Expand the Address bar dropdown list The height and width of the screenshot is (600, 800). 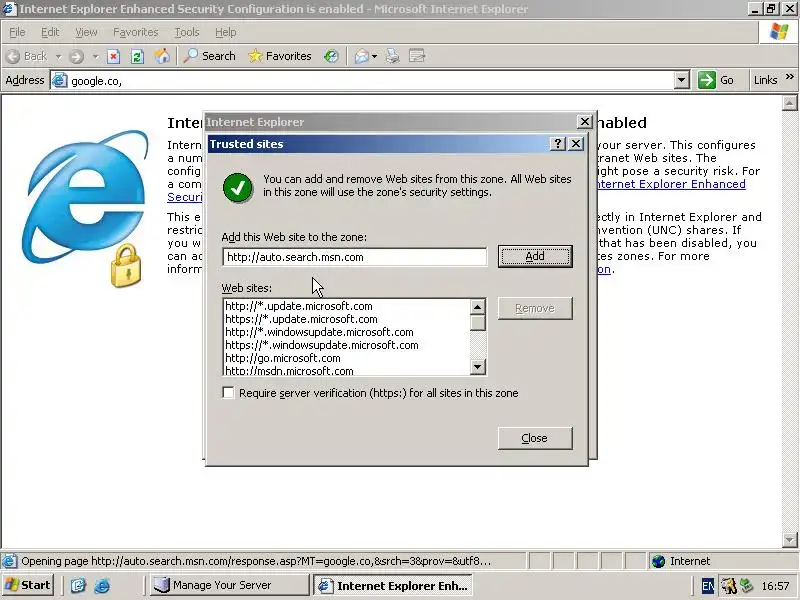tap(682, 80)
